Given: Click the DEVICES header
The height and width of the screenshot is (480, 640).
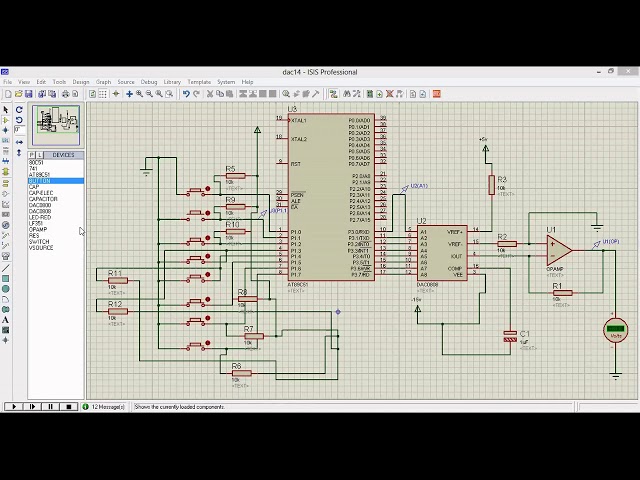Looking at the screenshot, I should (63, 155).
